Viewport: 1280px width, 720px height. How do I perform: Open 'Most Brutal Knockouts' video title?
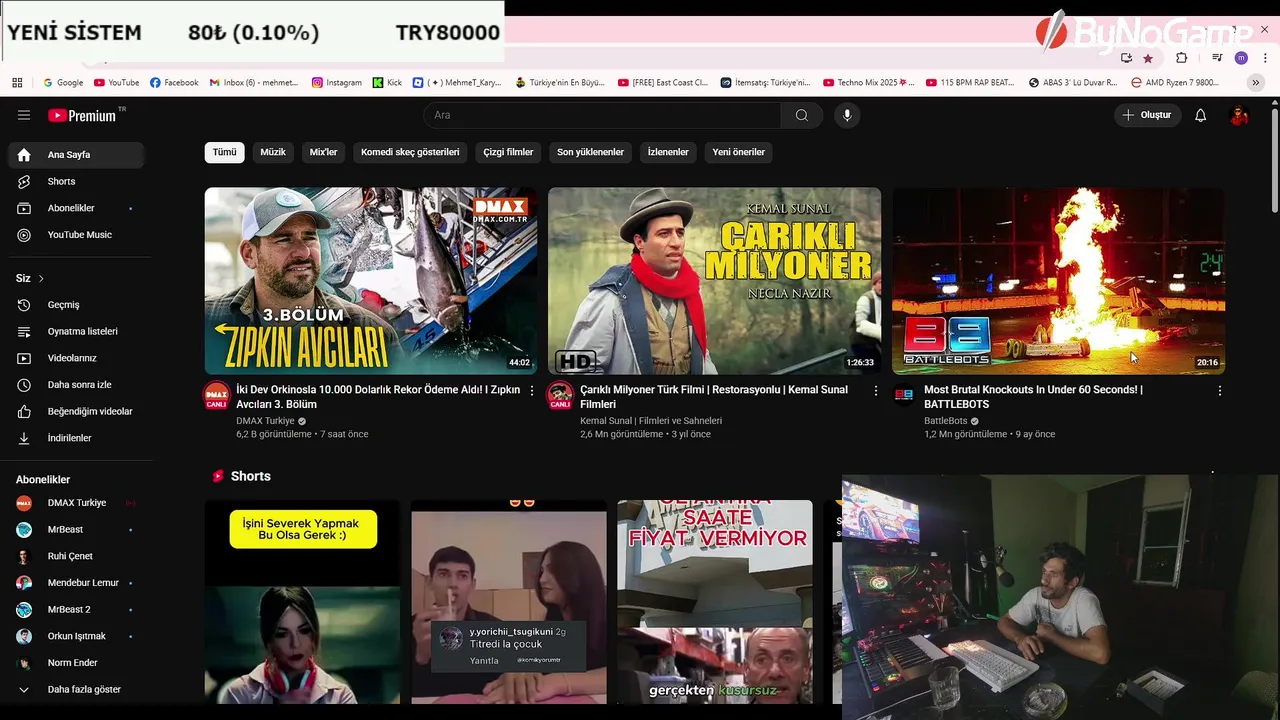click(x=1033, y=397)
